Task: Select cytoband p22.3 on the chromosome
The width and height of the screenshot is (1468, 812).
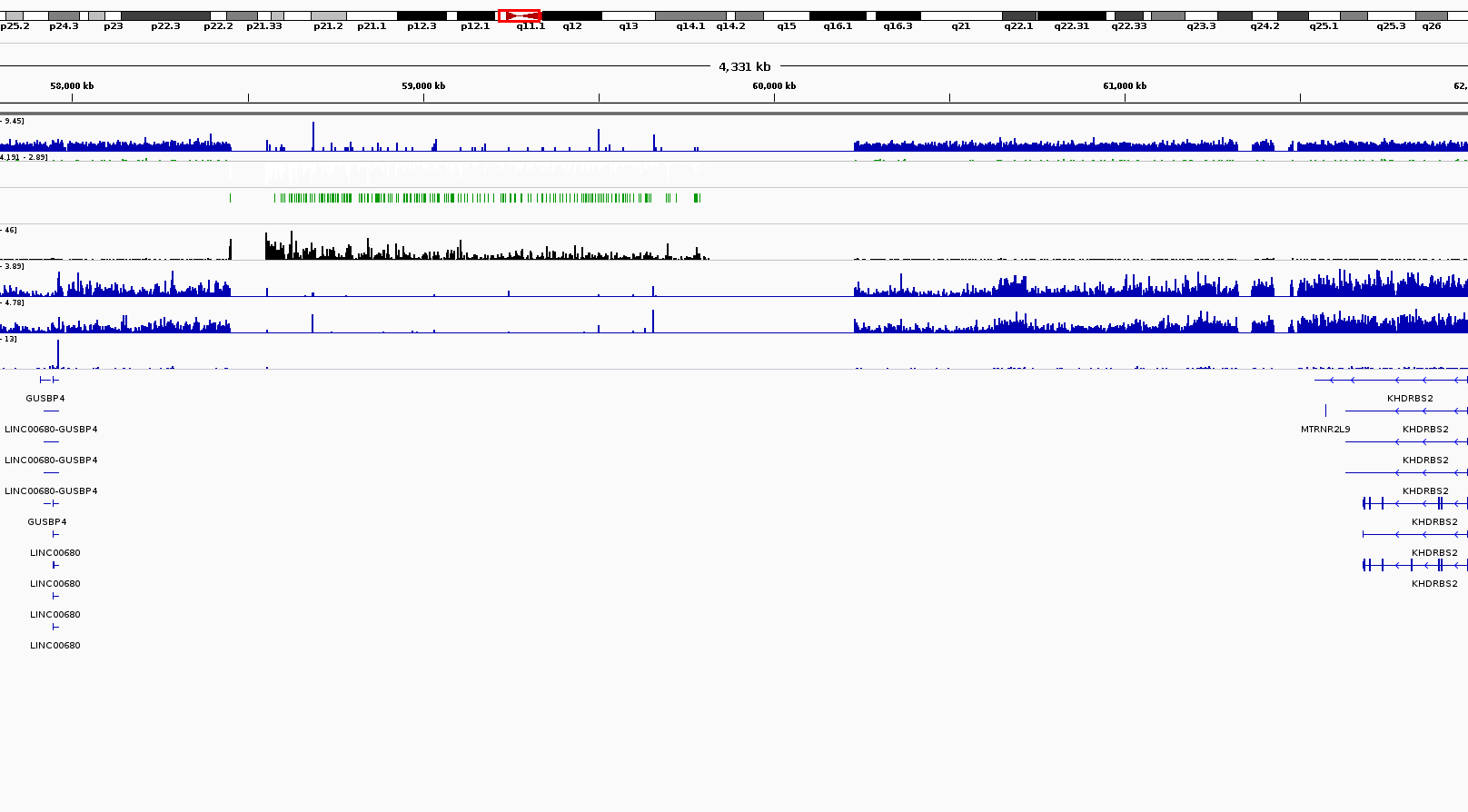Action: (x=165, y=26)
